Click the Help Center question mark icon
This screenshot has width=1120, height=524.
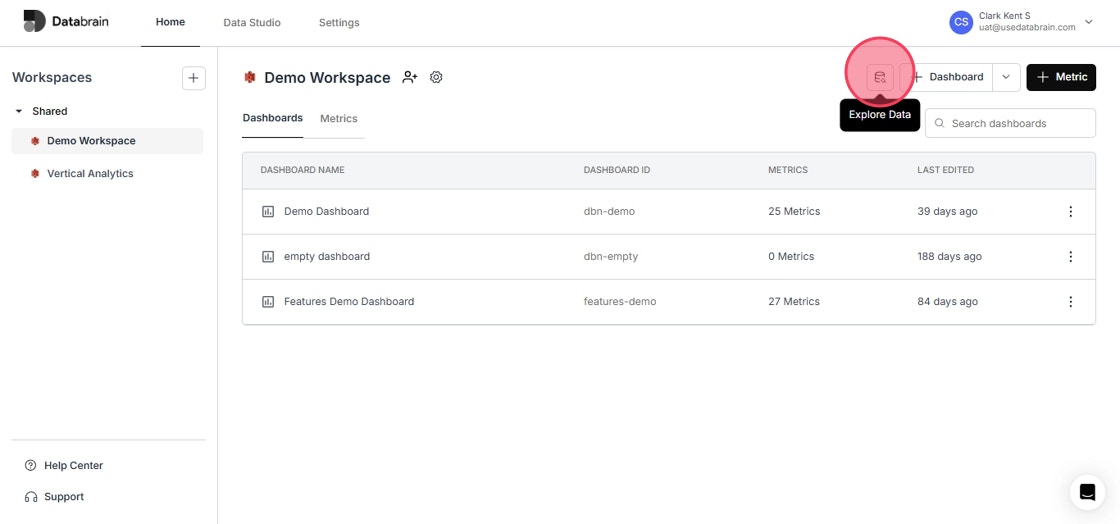coord(30,465)
